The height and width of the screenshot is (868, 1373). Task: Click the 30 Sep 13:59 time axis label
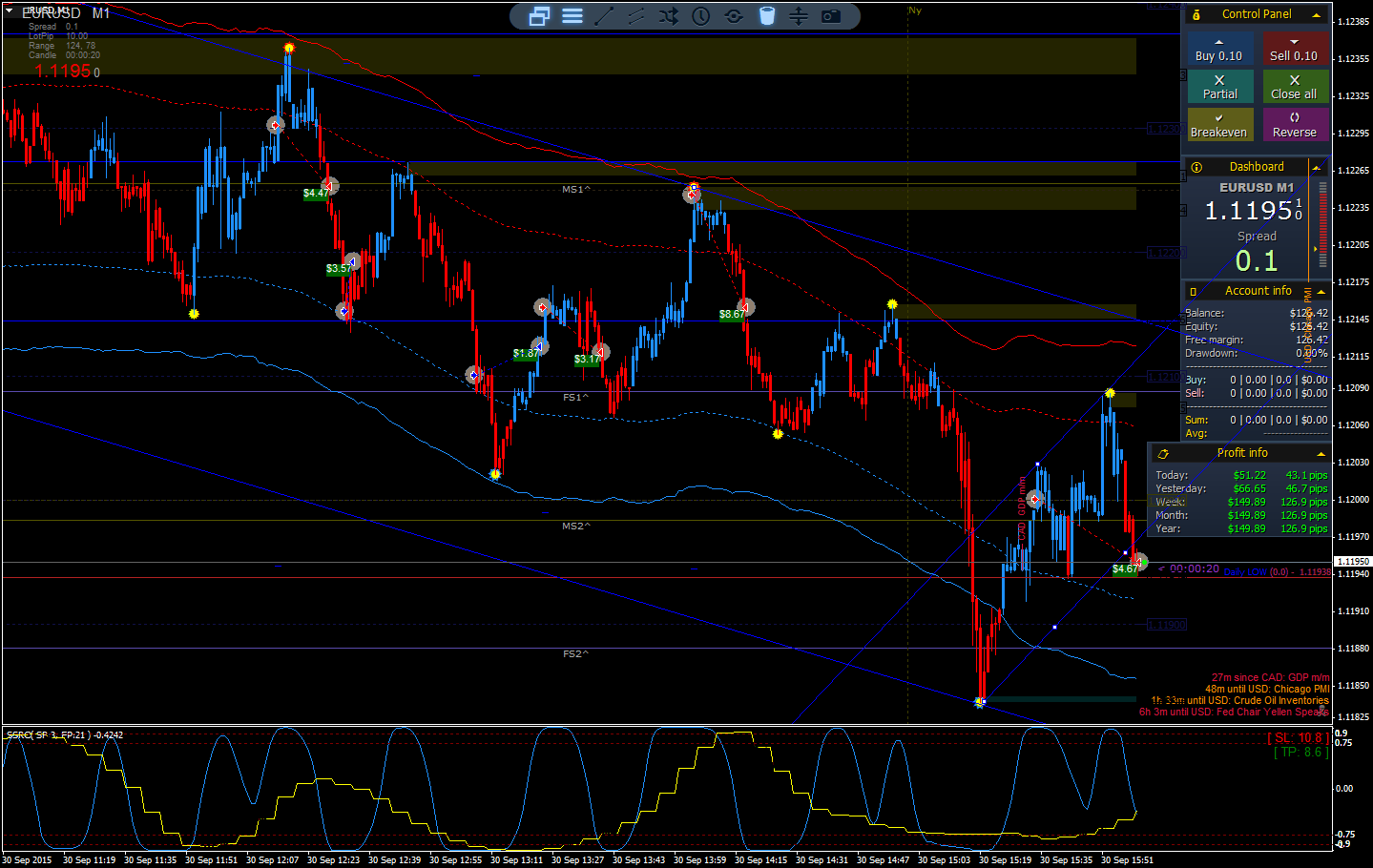point(699,859)
